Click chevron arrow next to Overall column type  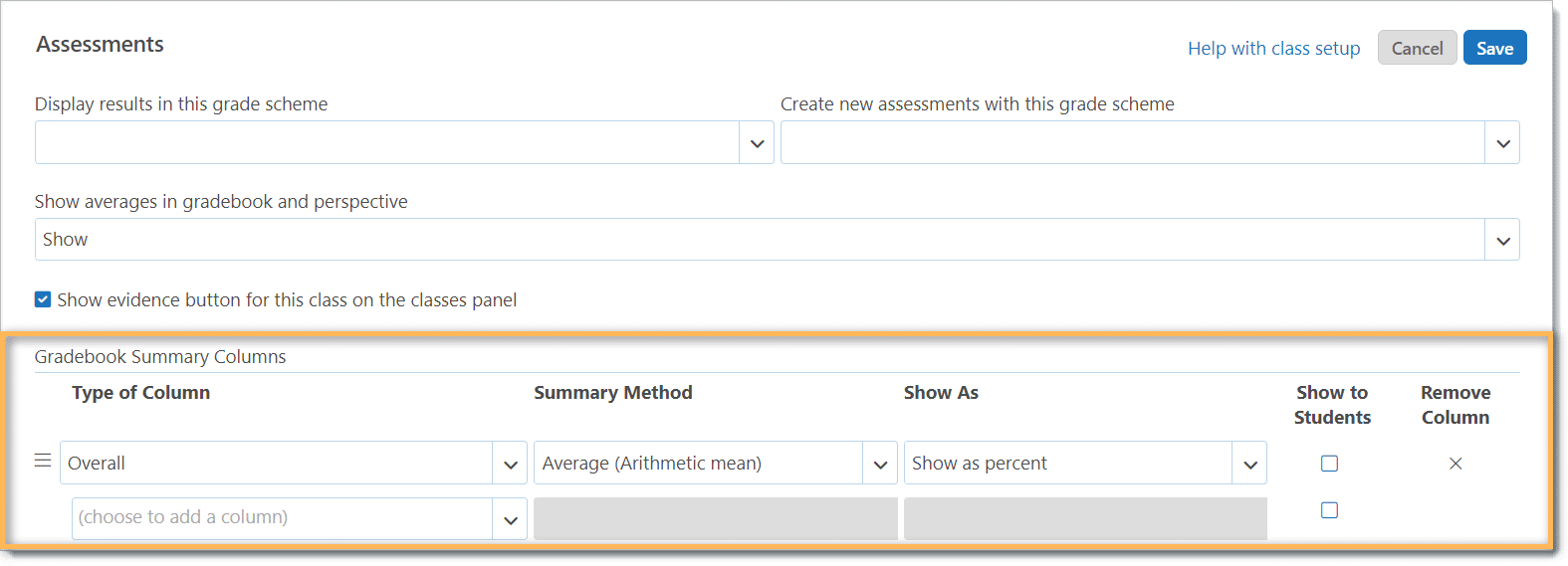[x=510, y=465]
